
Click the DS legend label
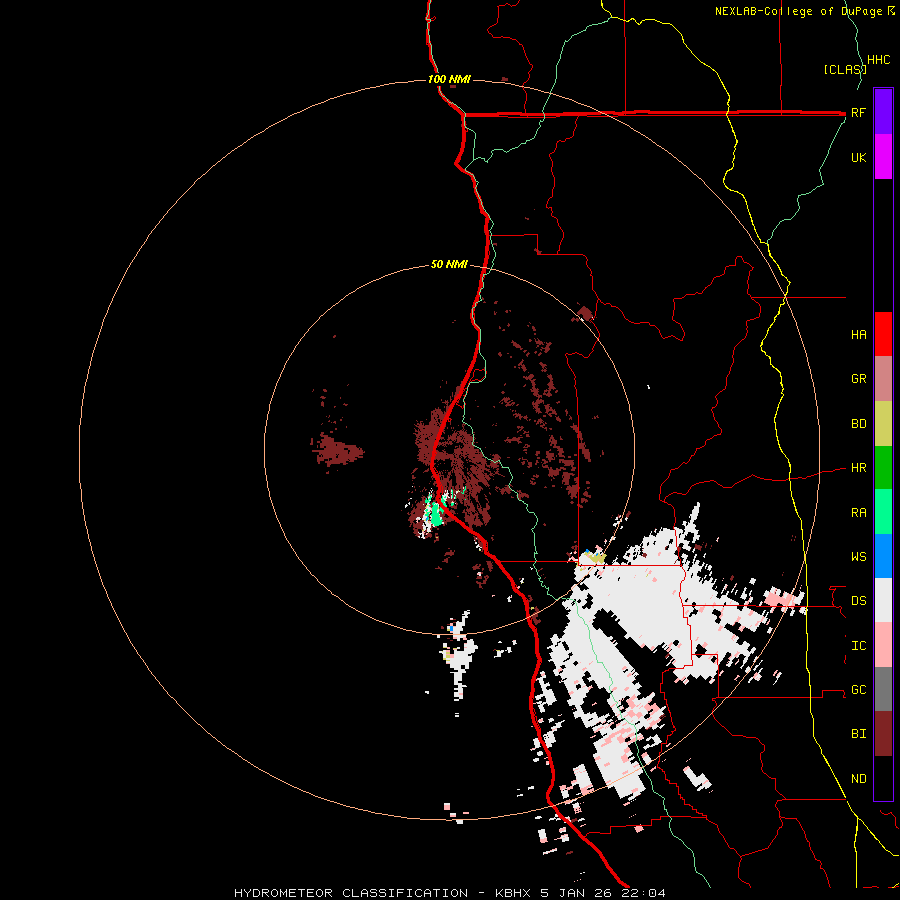tap(858, 600)
